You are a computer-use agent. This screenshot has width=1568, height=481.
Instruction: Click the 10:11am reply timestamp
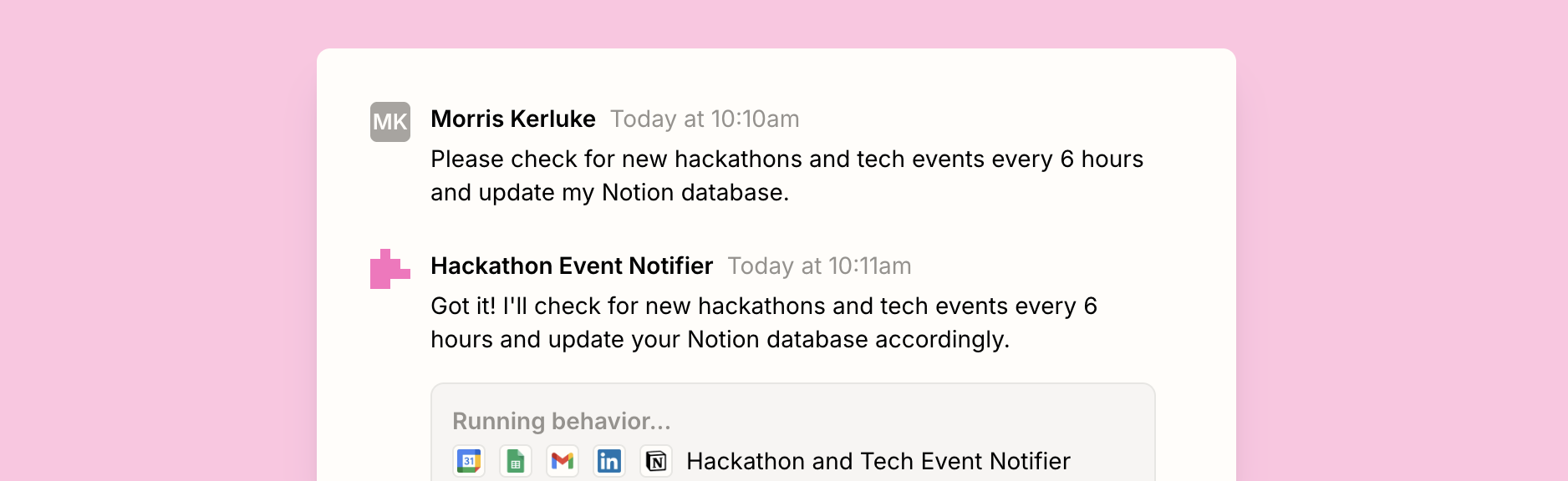(821, 266)
